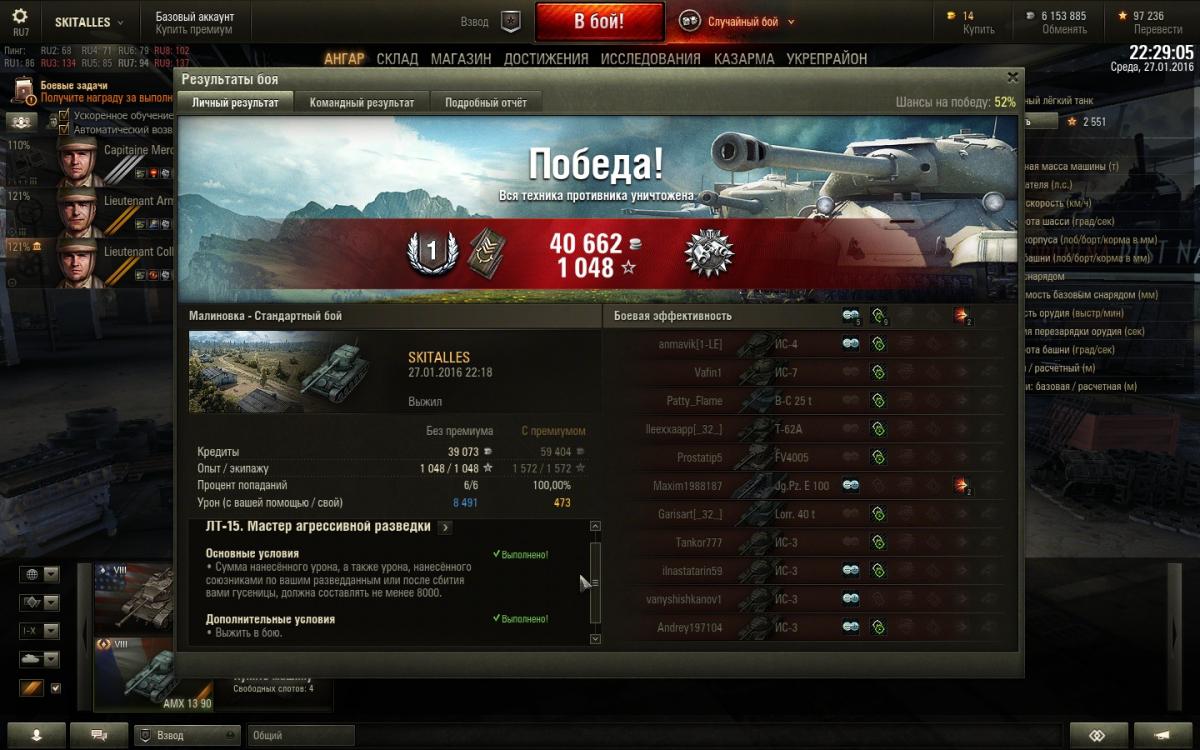Click the Боевые задачи briefcase icon
Viewport: 1200px width, 750px height.
(22, 93)
